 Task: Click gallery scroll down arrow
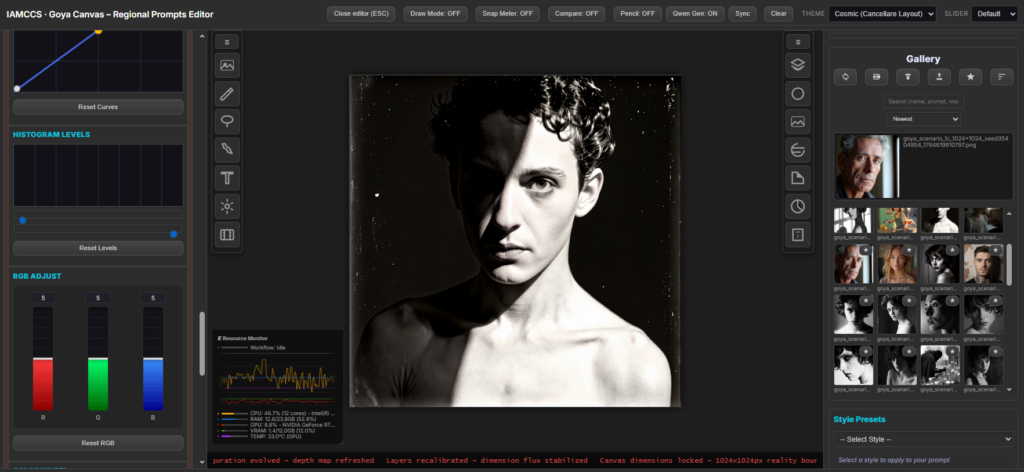point(1010,390)
